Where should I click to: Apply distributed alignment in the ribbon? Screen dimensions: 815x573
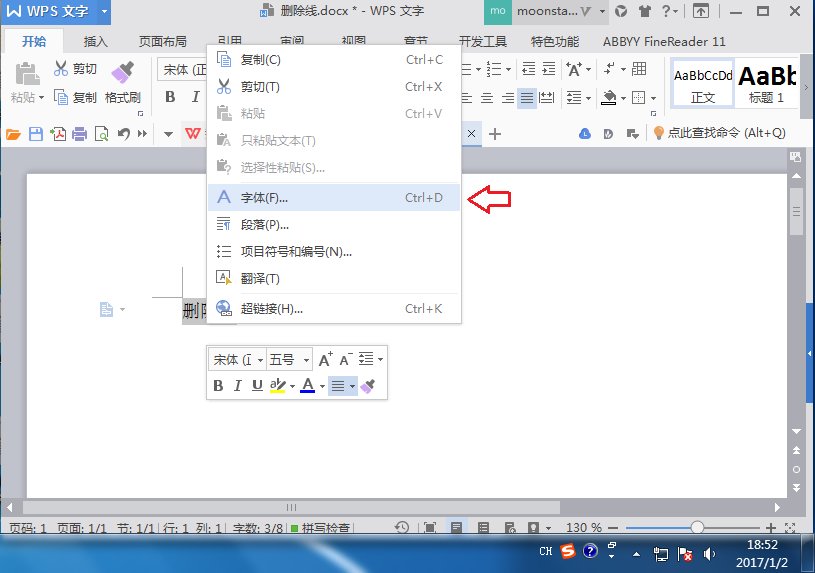click(547, 97)
